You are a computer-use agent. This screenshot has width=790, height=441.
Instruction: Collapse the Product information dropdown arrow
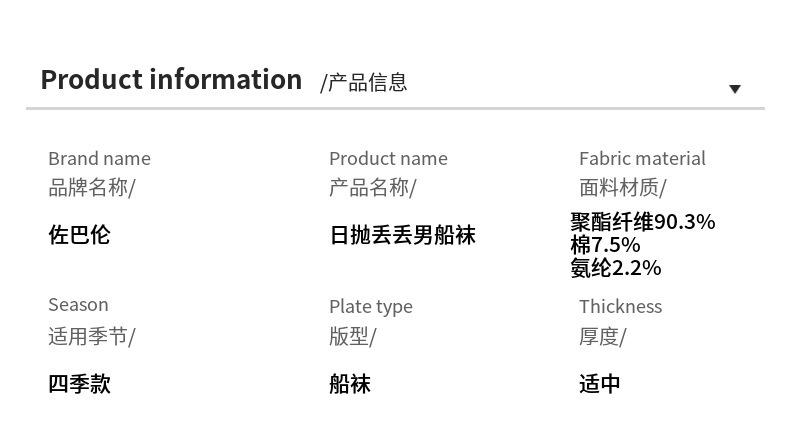pos(735,89)
